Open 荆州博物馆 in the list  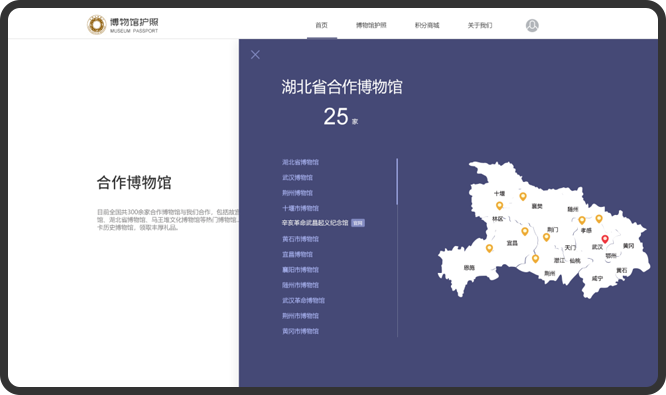pyautogui.click(x=297, y=193)
